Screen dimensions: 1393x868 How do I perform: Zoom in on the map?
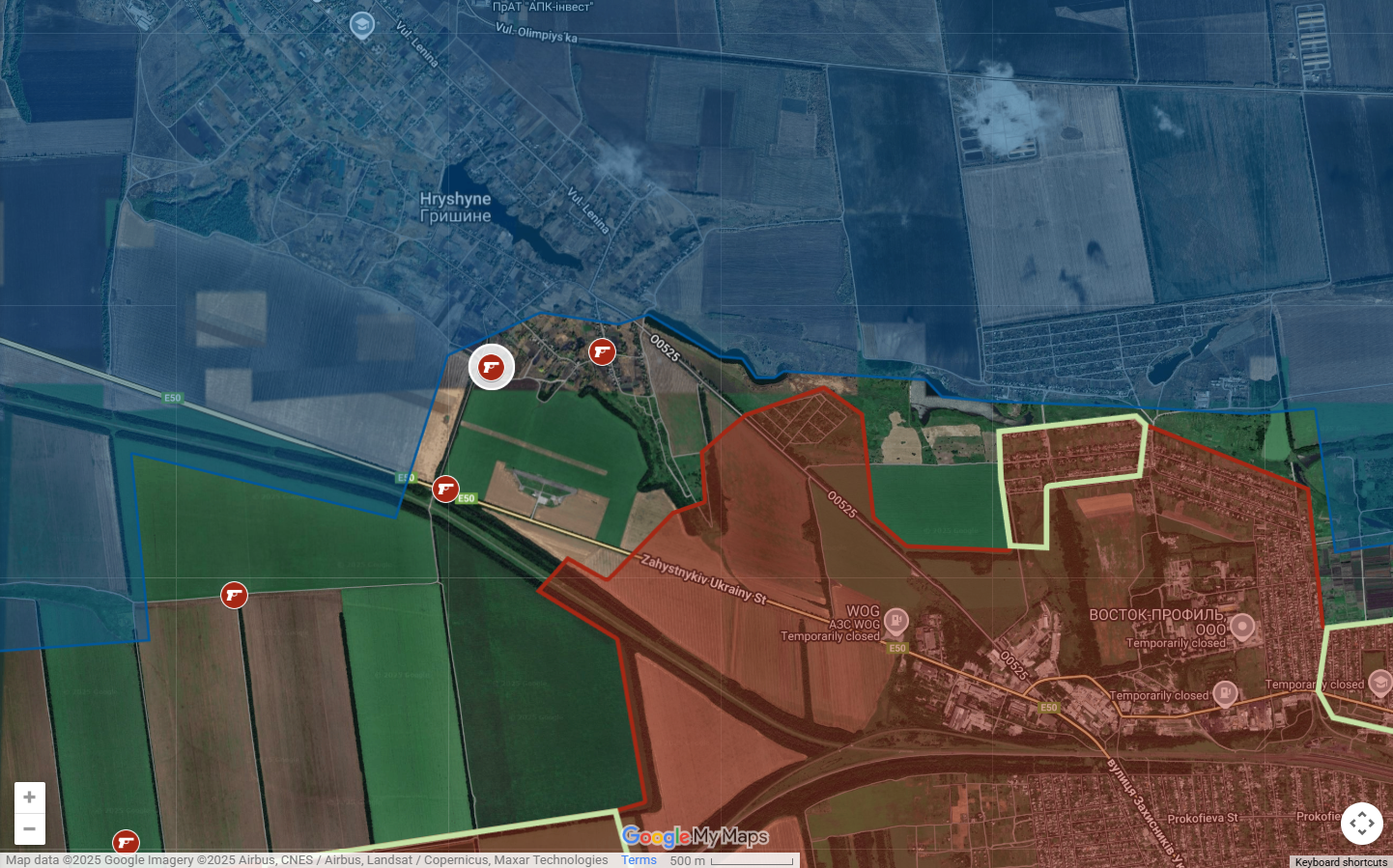click(x=30, y=798)
